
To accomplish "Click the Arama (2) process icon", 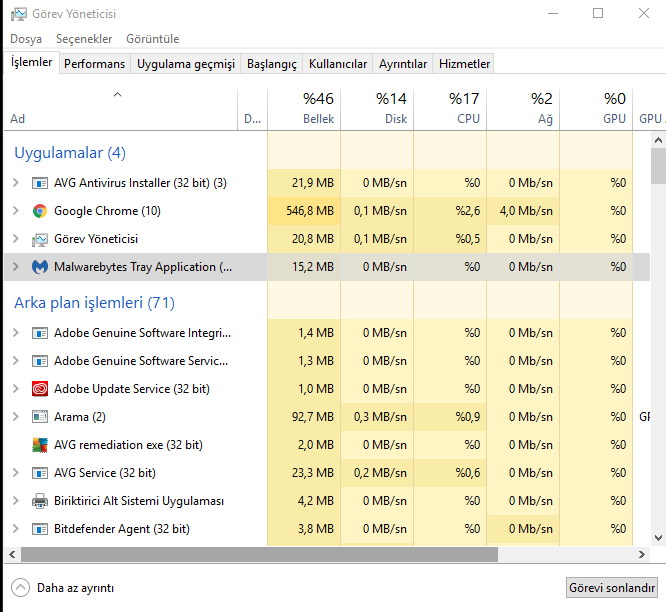I will (40, 417).
